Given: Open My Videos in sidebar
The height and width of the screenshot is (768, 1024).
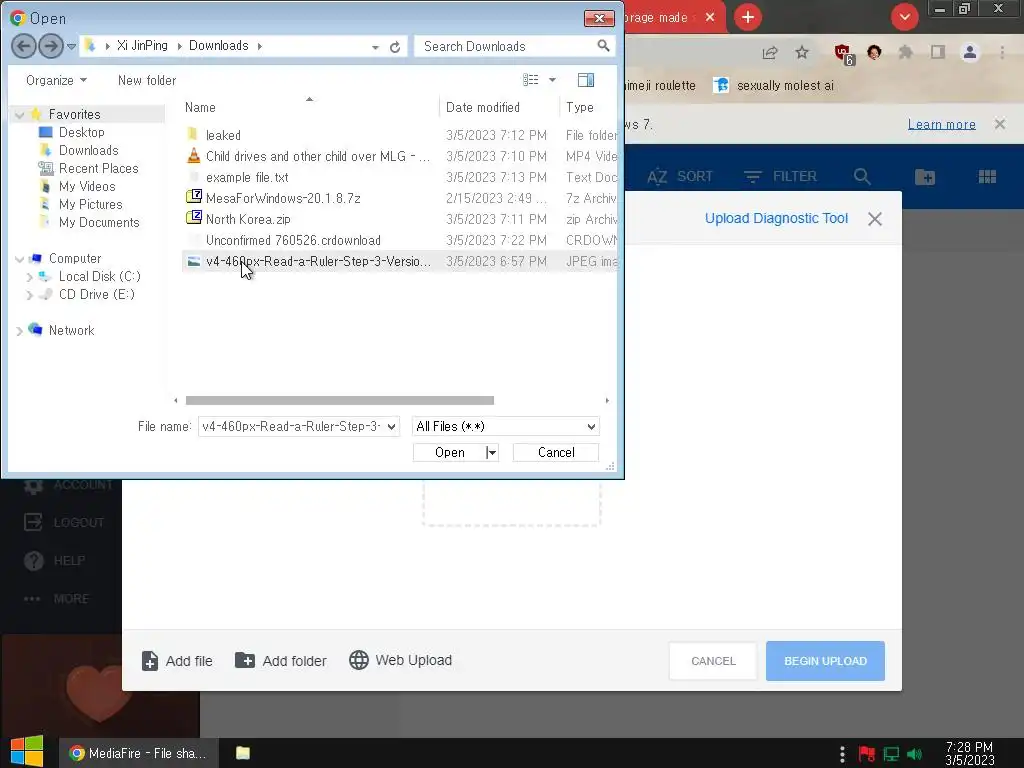Looking at the screenshot, I should click(87, 186).
